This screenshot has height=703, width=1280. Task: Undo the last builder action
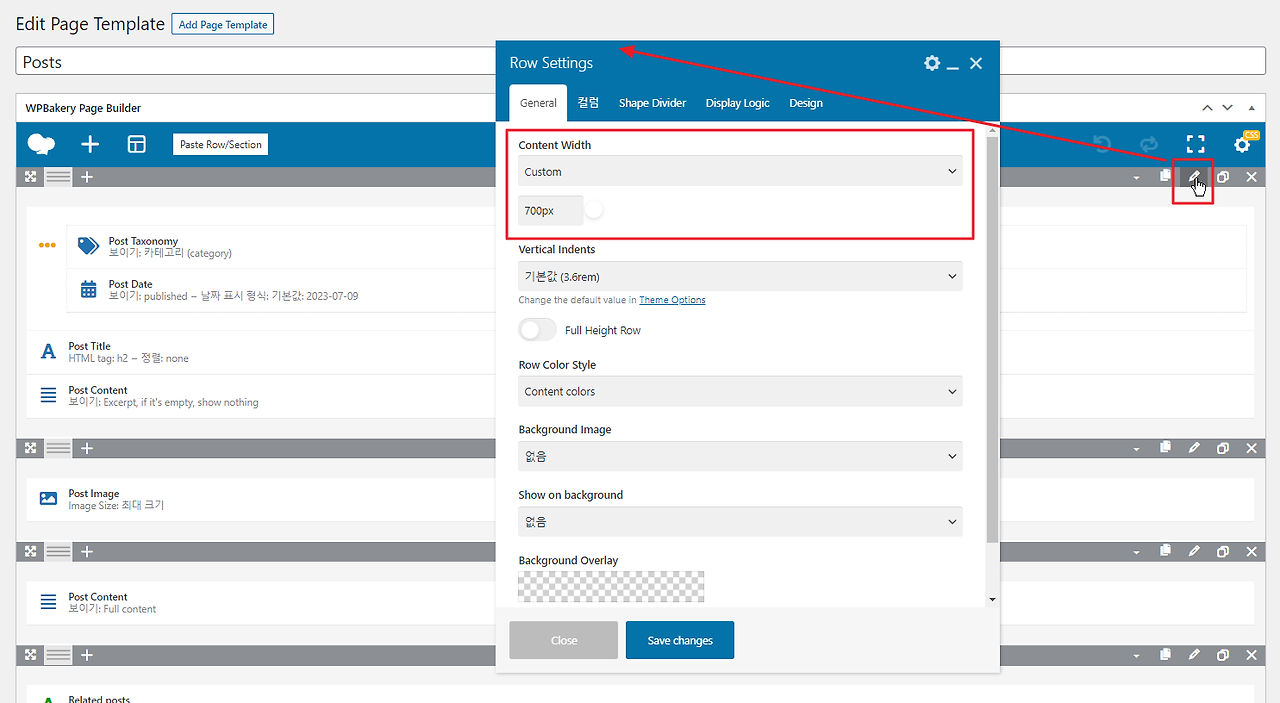pos(1103,144)
